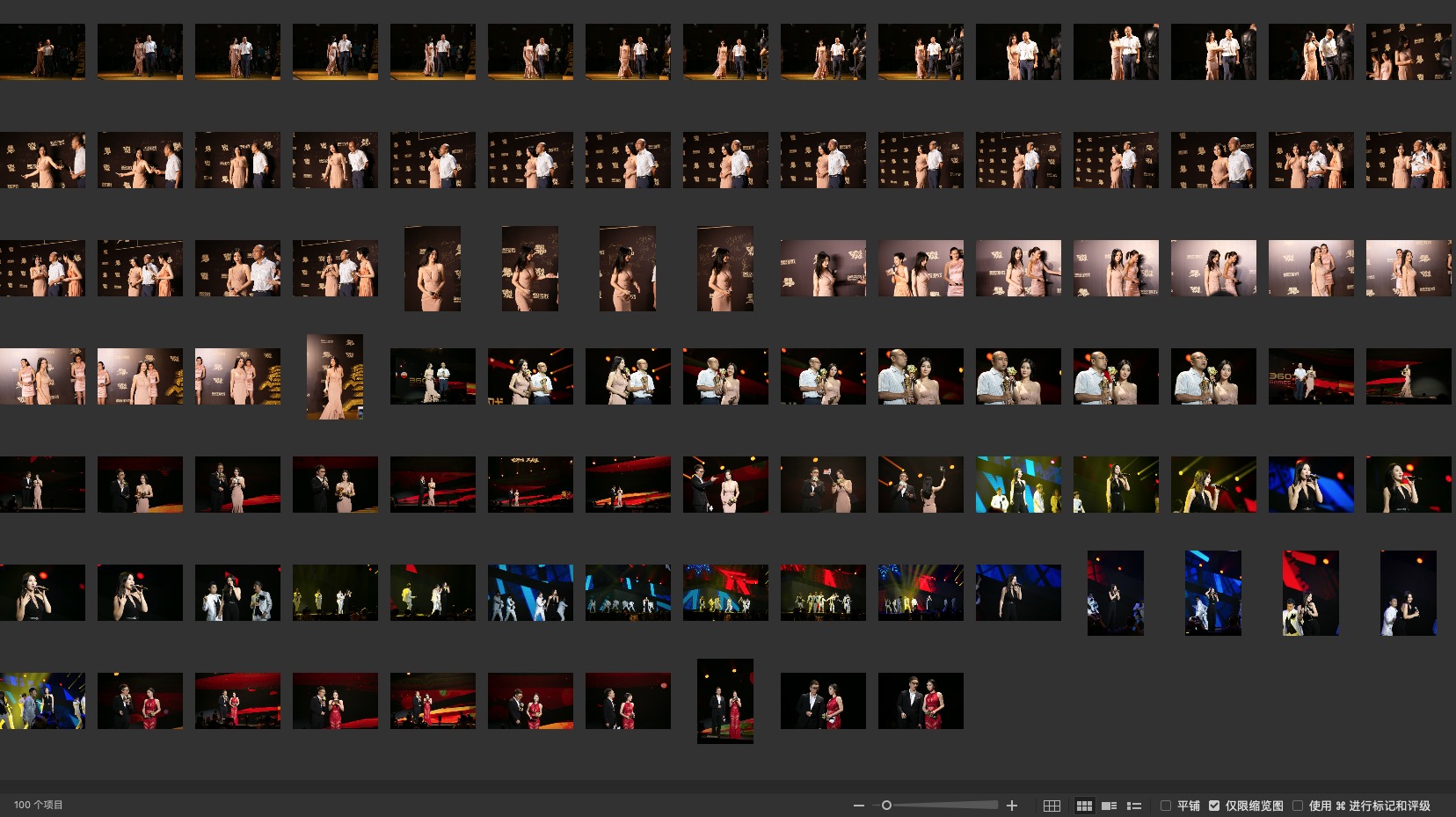Click the plus icon to enlarge thumbnails
This screenshot has width=1456, height=817.
pyautogui.click(x=1012, y=806)
